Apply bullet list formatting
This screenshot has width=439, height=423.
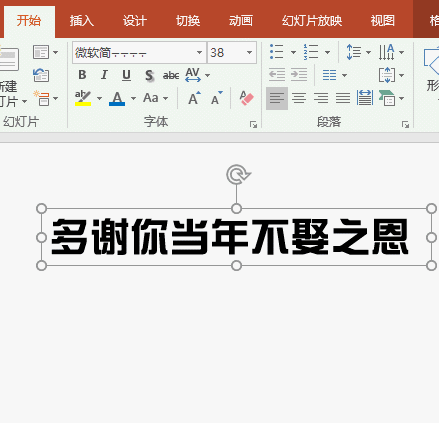coord(277,52)
